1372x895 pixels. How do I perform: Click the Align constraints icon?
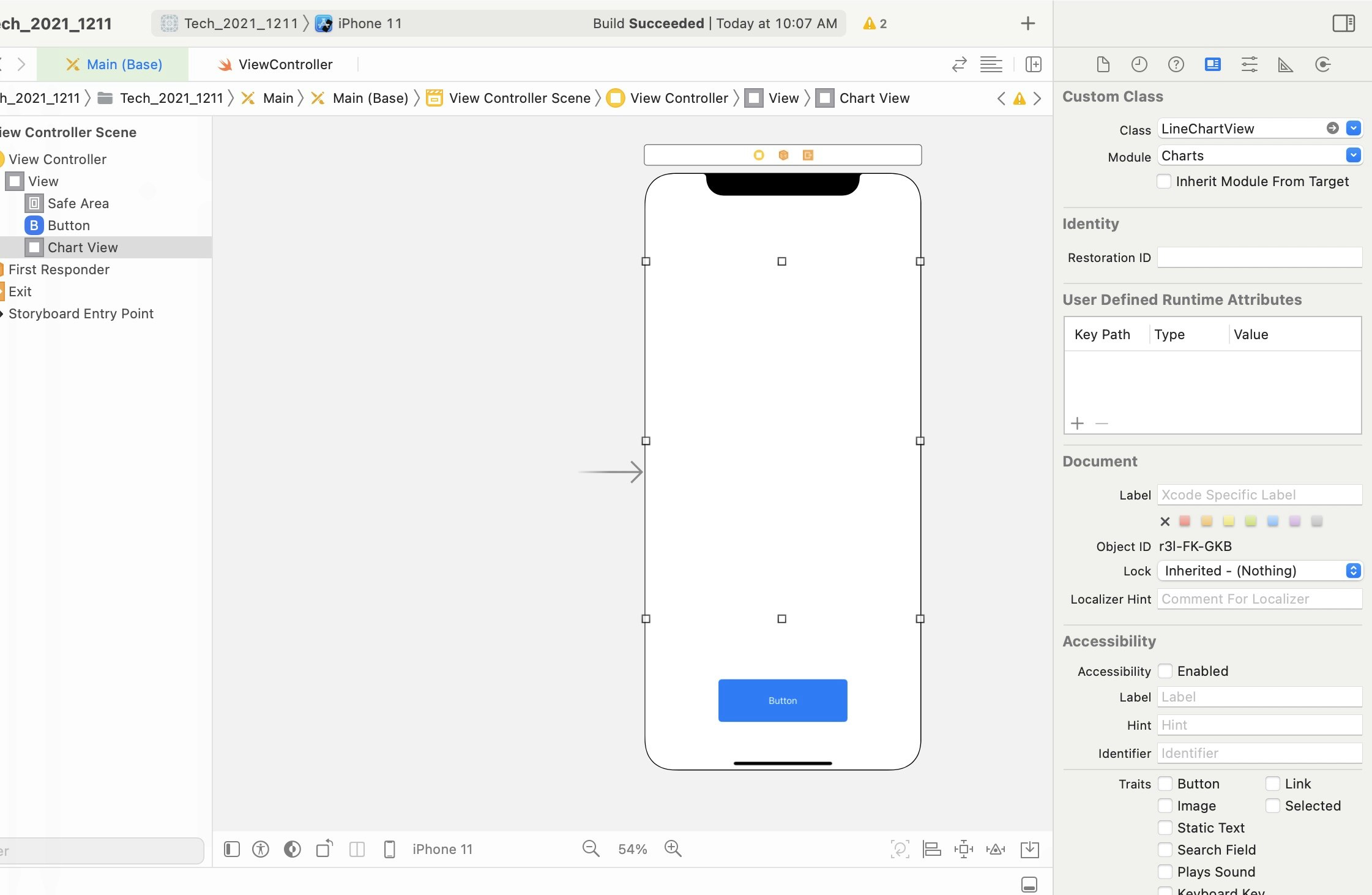(x=931, y=848)
